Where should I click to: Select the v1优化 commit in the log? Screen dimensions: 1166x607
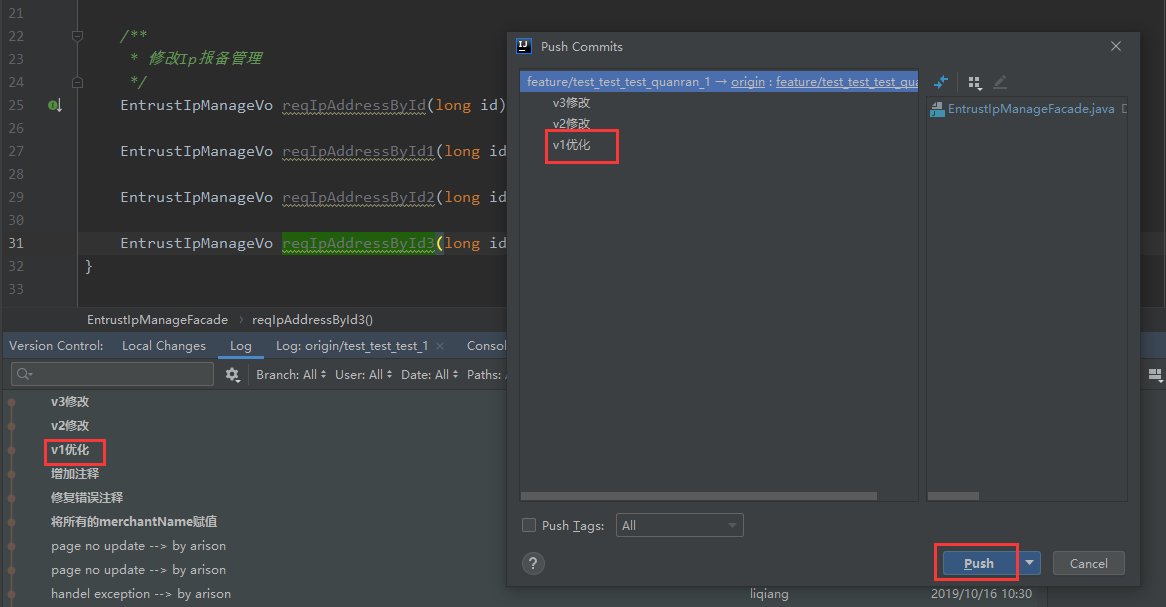point(74,451)
